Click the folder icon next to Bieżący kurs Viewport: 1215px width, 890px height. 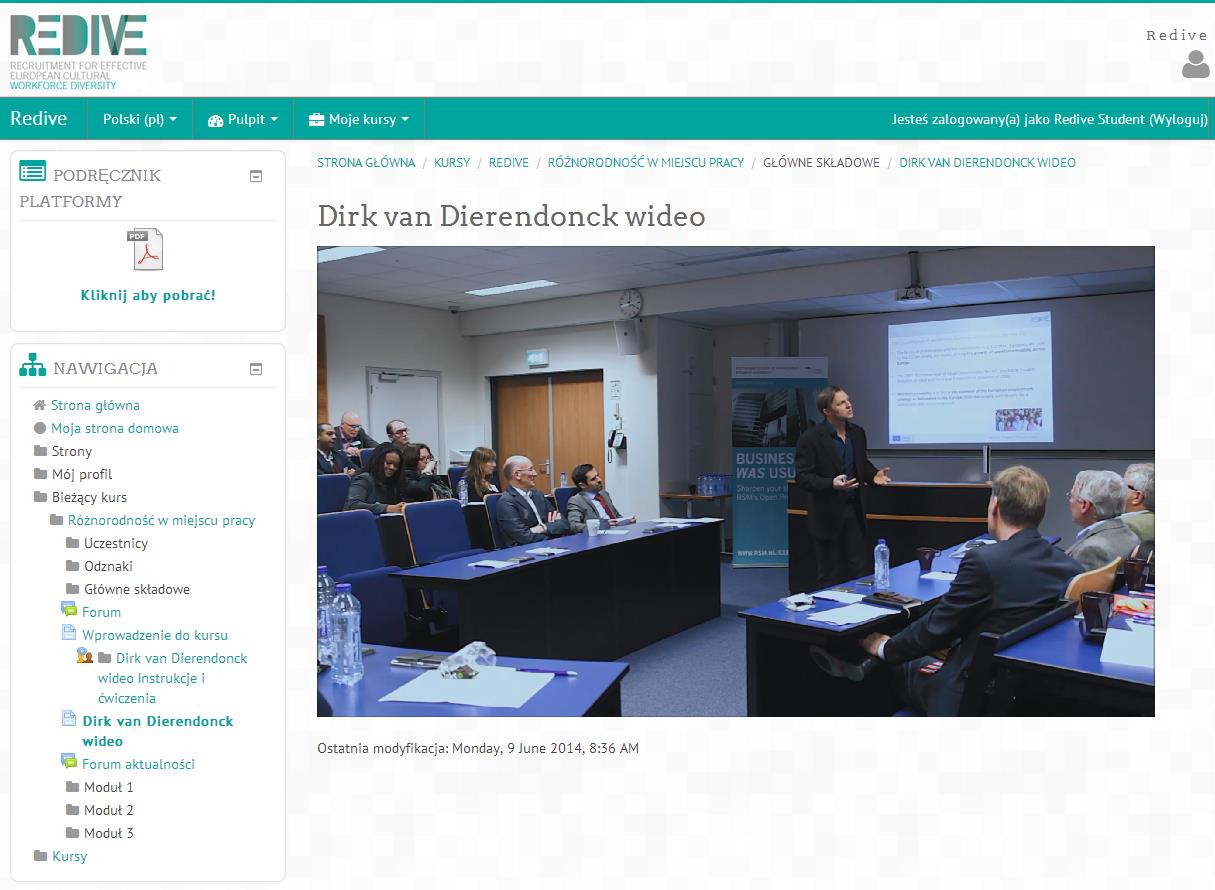point(40,497)
